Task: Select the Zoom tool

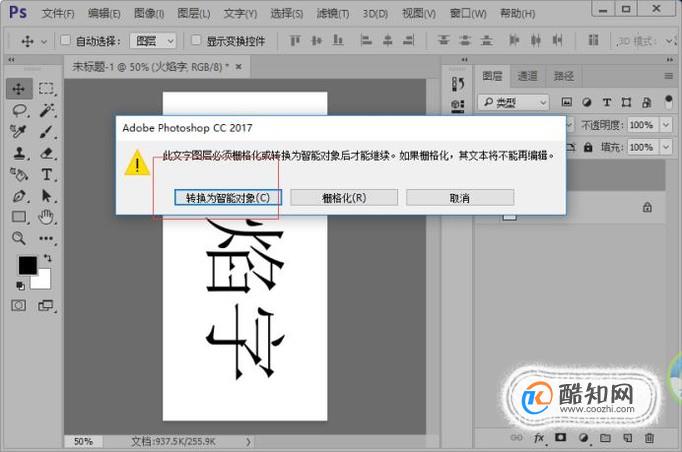Action: pyautogui.click(x=19, y=238)
